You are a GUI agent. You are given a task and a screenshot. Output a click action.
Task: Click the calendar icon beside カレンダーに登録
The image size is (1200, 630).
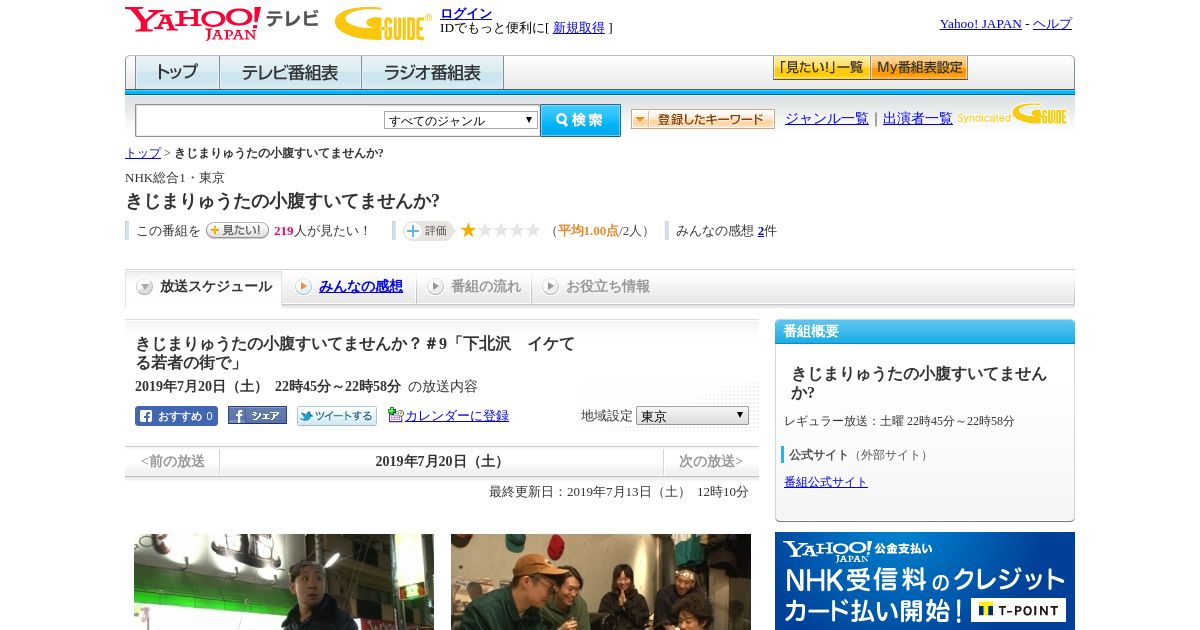pos(396,414)
